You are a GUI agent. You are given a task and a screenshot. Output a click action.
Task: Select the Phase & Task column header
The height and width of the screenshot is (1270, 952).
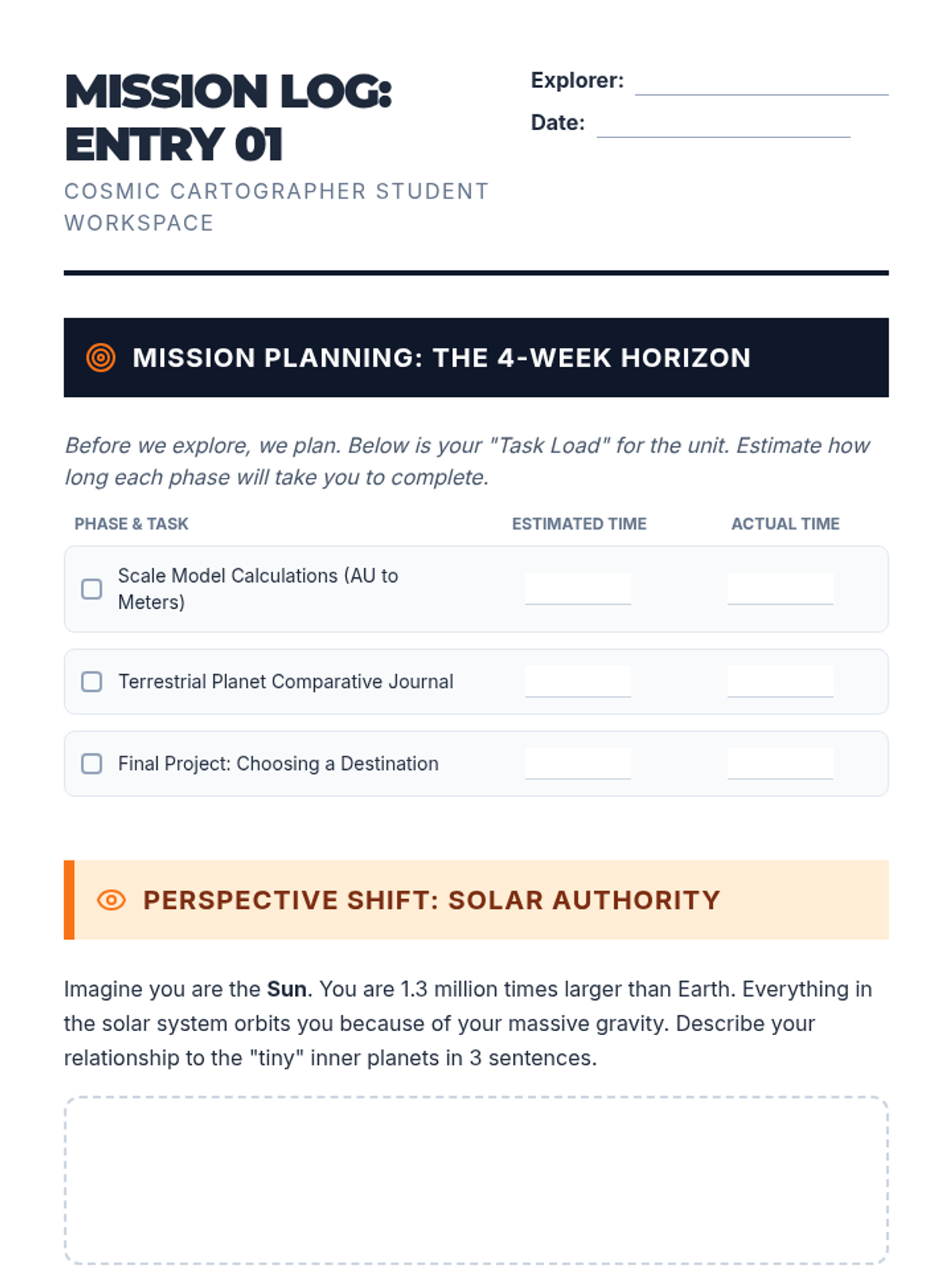(132, 524)
